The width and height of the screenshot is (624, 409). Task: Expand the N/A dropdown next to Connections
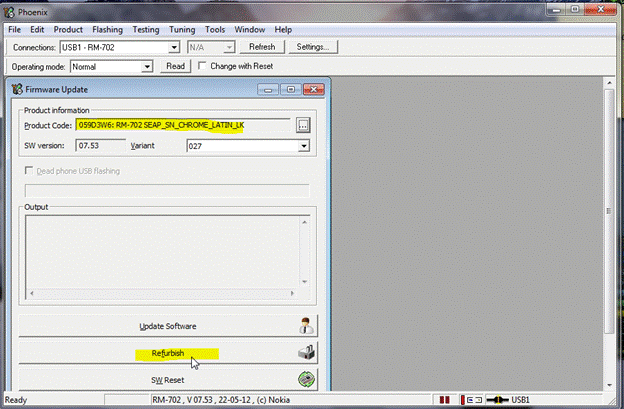(x=229, y=47)
